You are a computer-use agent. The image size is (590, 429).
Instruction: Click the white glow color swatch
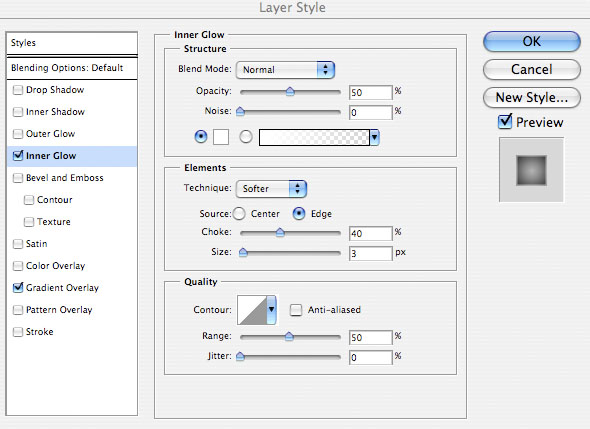[221, 137]
